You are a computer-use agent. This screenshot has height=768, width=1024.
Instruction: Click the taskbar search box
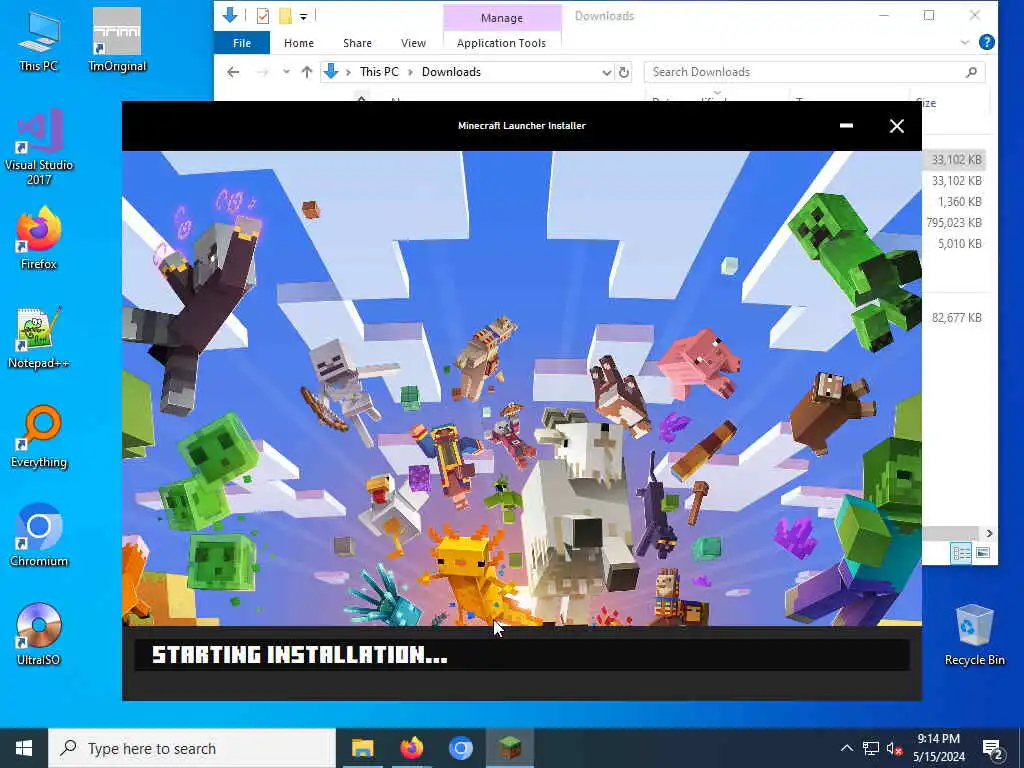click(x=192, y=748)
